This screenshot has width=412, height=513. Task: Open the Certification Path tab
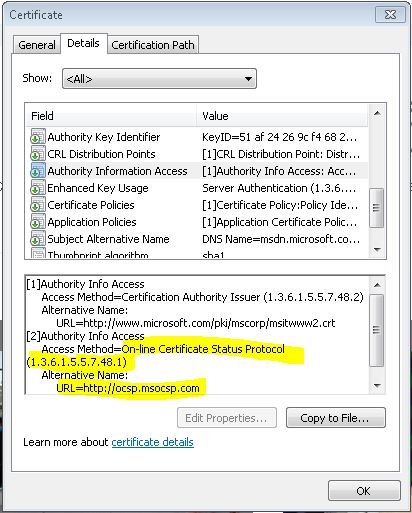(153, 45)
